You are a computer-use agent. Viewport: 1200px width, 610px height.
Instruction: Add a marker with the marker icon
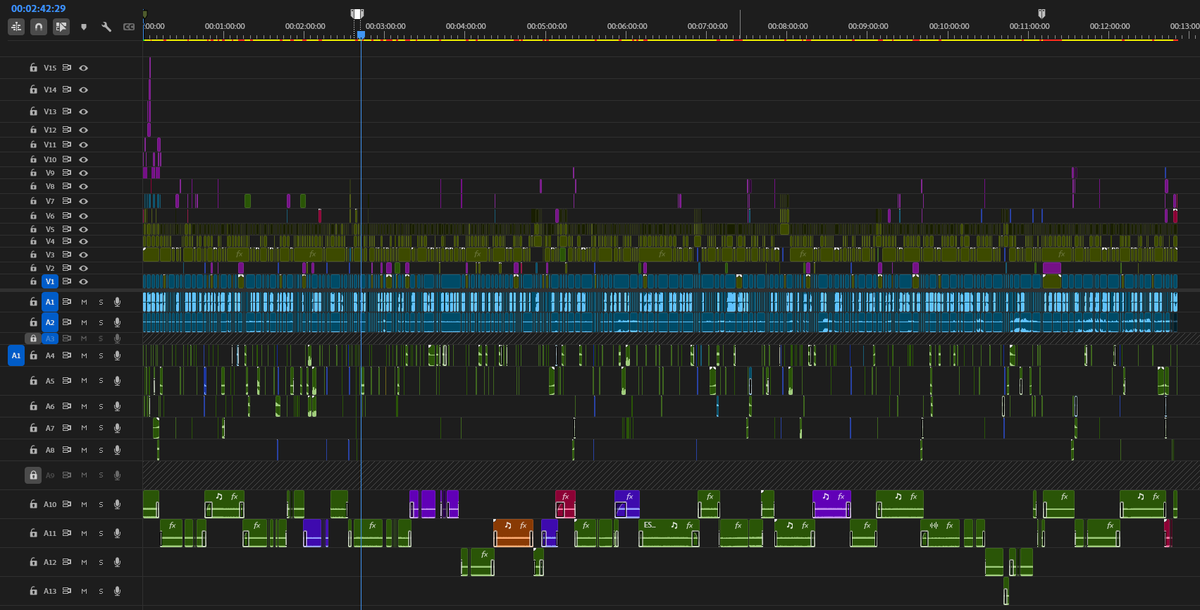pyautogui.click(x=84, y=28)
